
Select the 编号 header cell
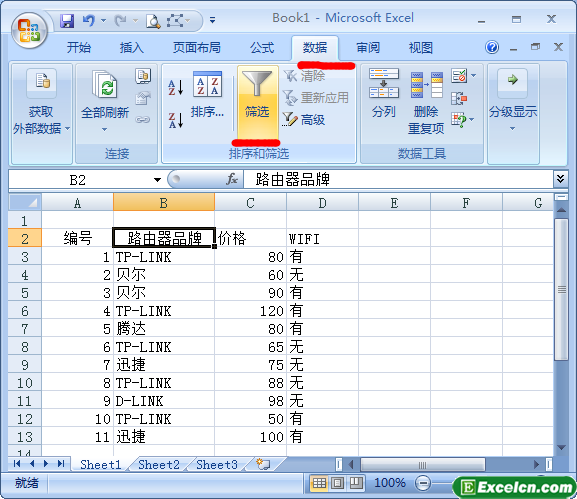click(77, 238)
